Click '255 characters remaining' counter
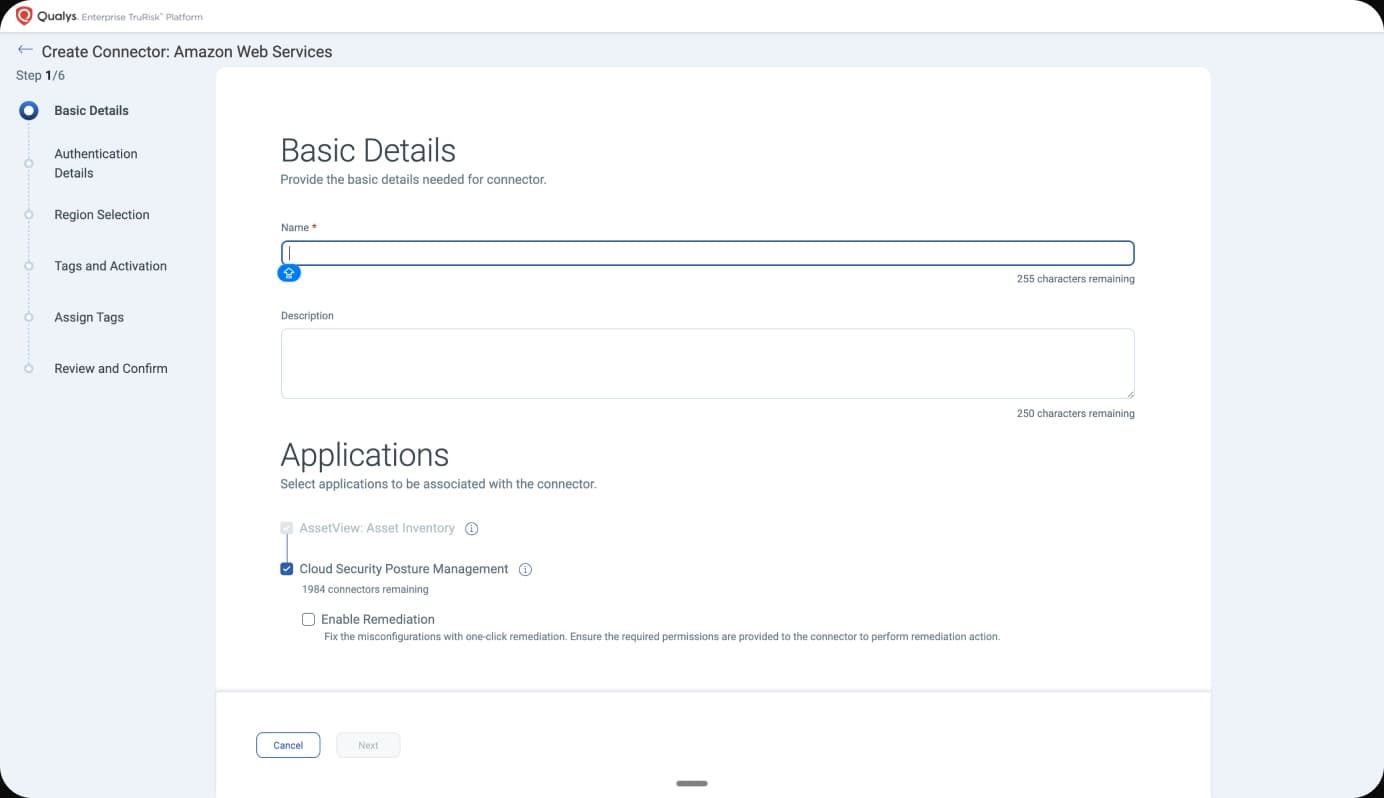Viewport: 1384px width, 798px height. (1076, 279)
